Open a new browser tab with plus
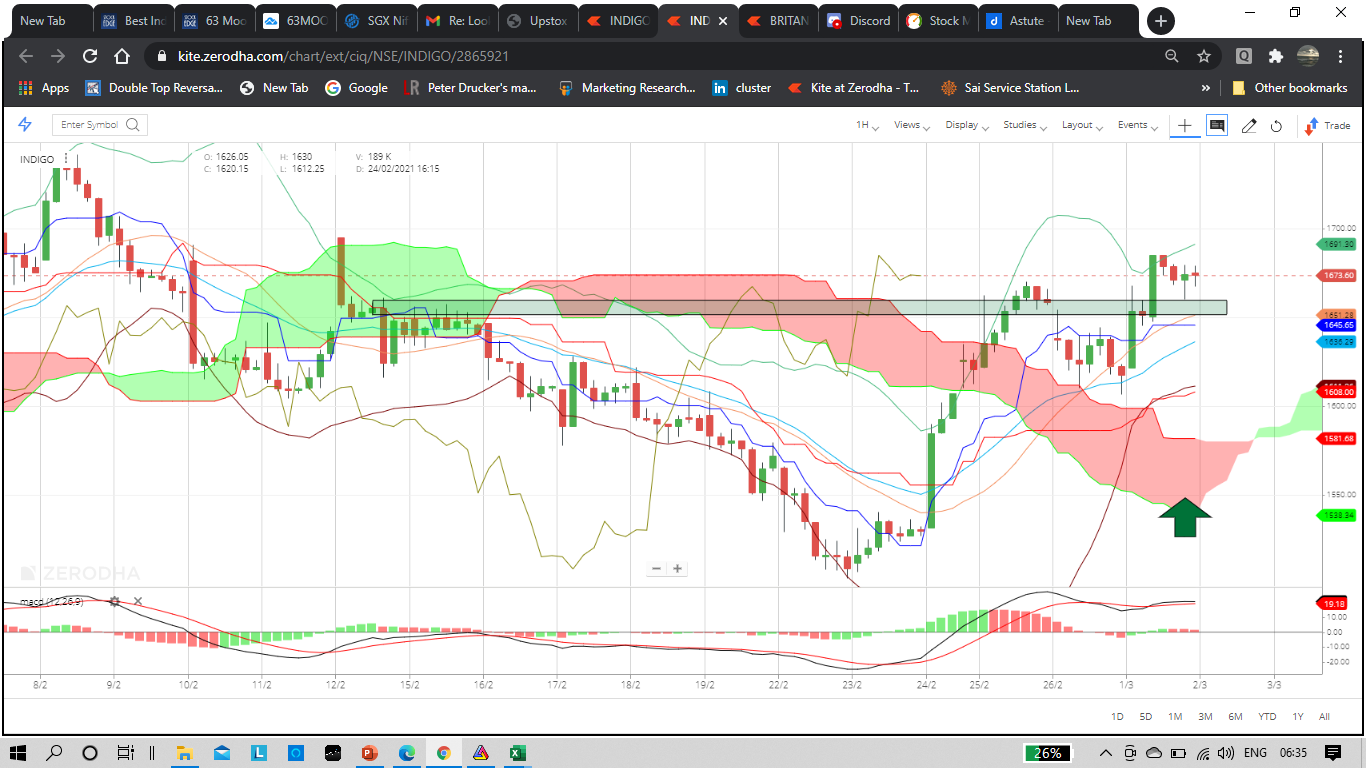This screenshot has width=1366, height=768. pos(1160,20)
